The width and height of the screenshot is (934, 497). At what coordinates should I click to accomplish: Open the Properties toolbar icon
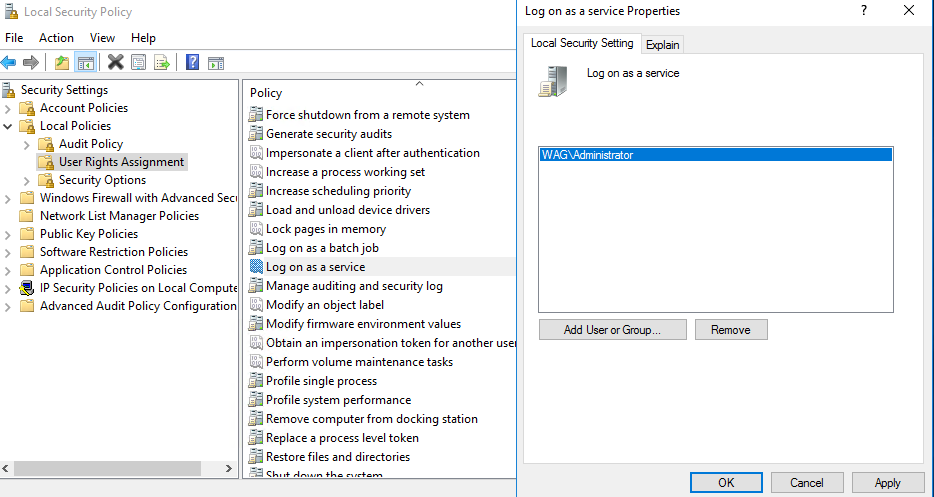139,62
